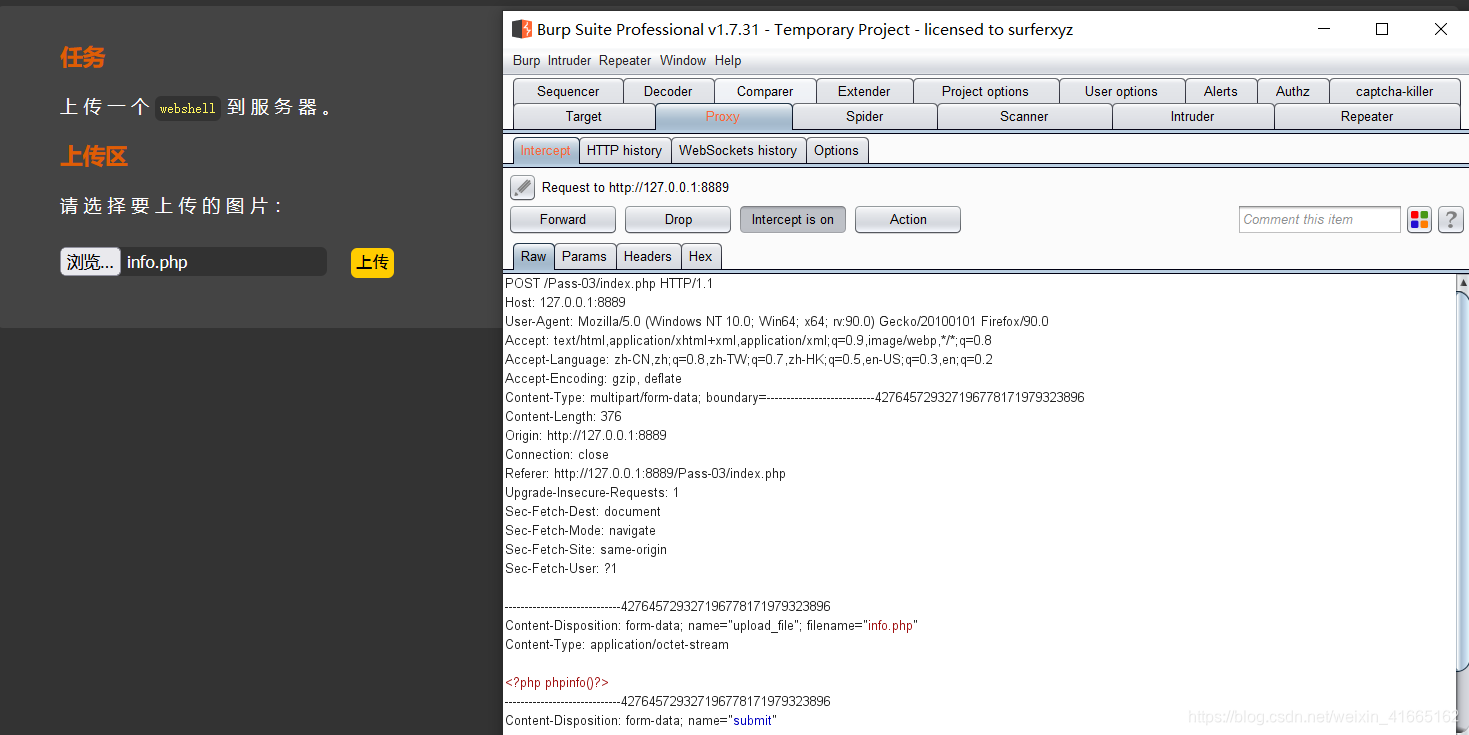The height and width of the screenshot is (735, 1469).
Task: Click the 浏览... browse button on web page
Action: click(90, 262)
